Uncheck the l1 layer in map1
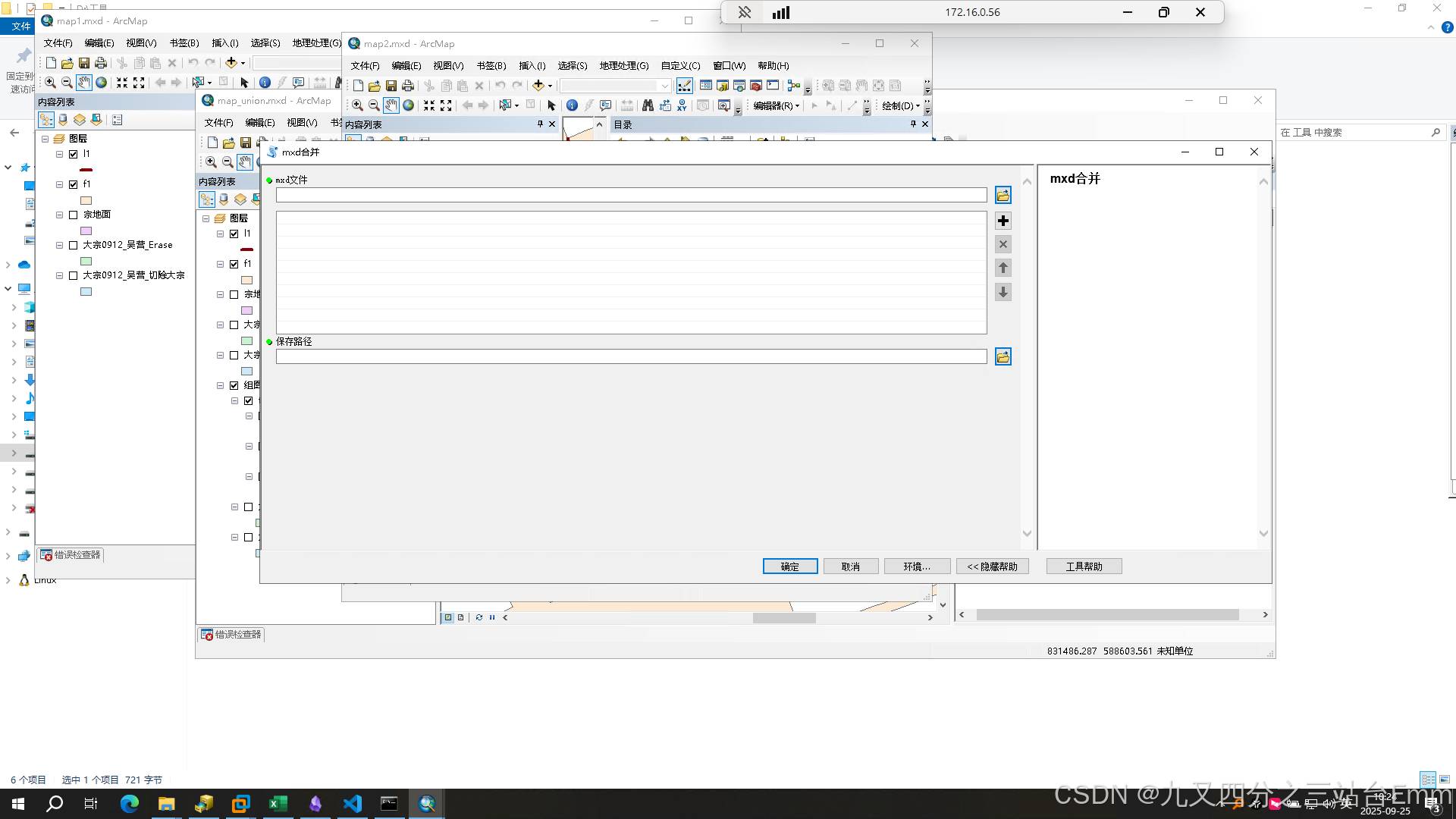This screenshot has width=1456, height=819. 74,154
